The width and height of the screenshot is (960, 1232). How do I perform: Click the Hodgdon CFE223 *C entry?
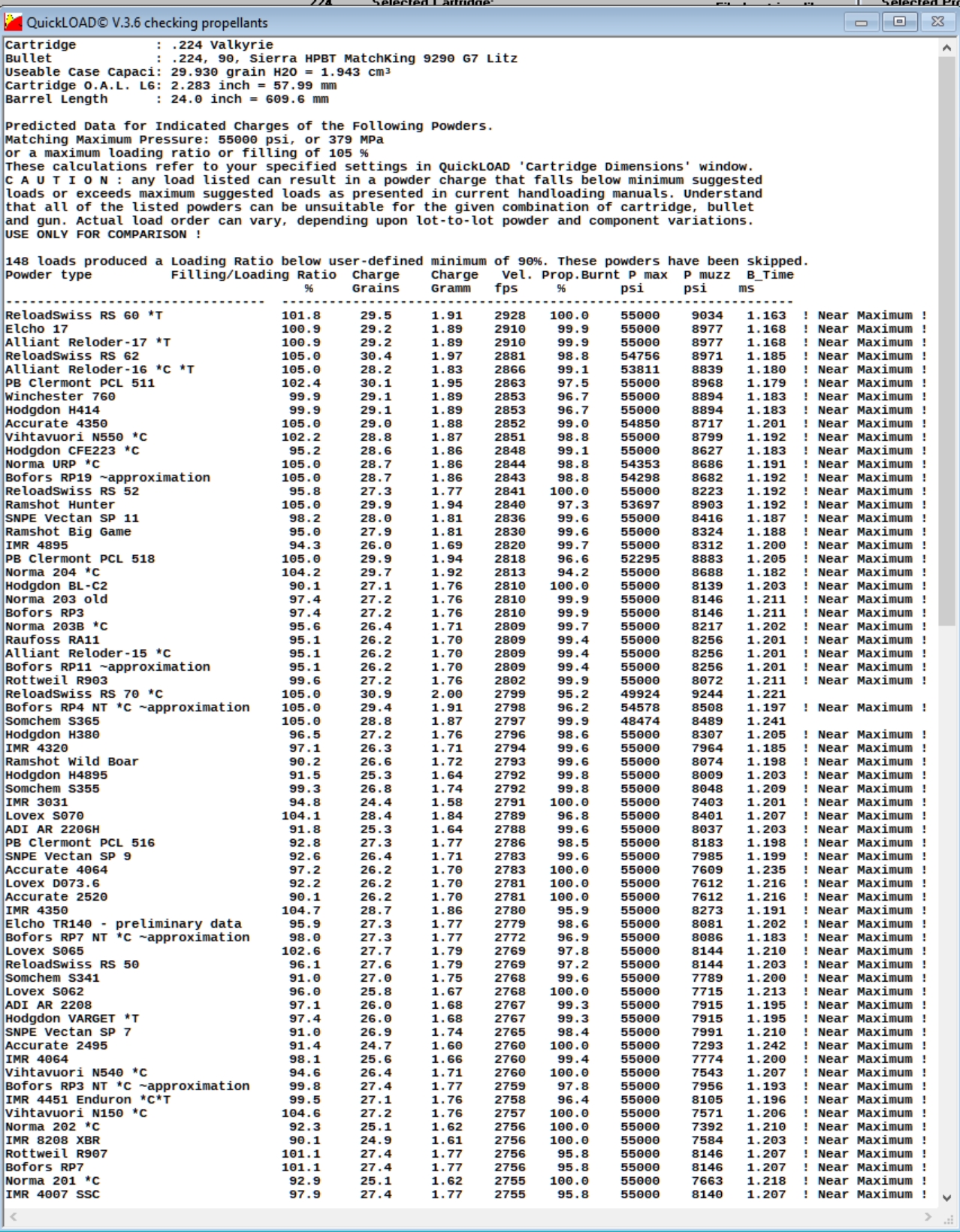click(466, 451)
